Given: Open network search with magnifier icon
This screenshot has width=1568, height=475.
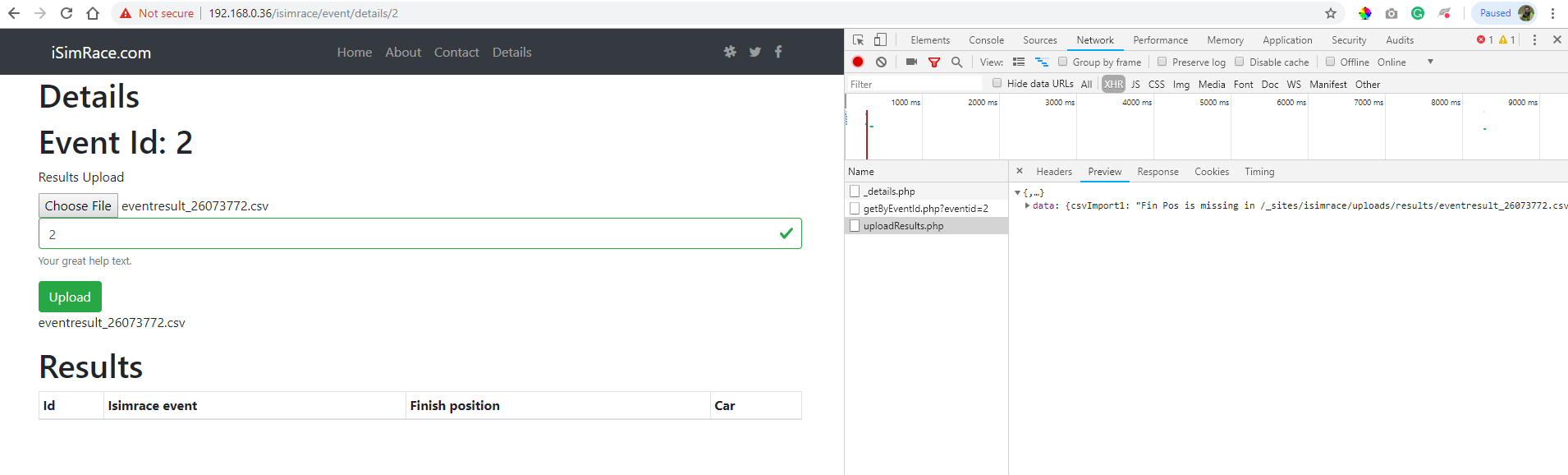Looking at the screenshot, I should click(956, 62).
